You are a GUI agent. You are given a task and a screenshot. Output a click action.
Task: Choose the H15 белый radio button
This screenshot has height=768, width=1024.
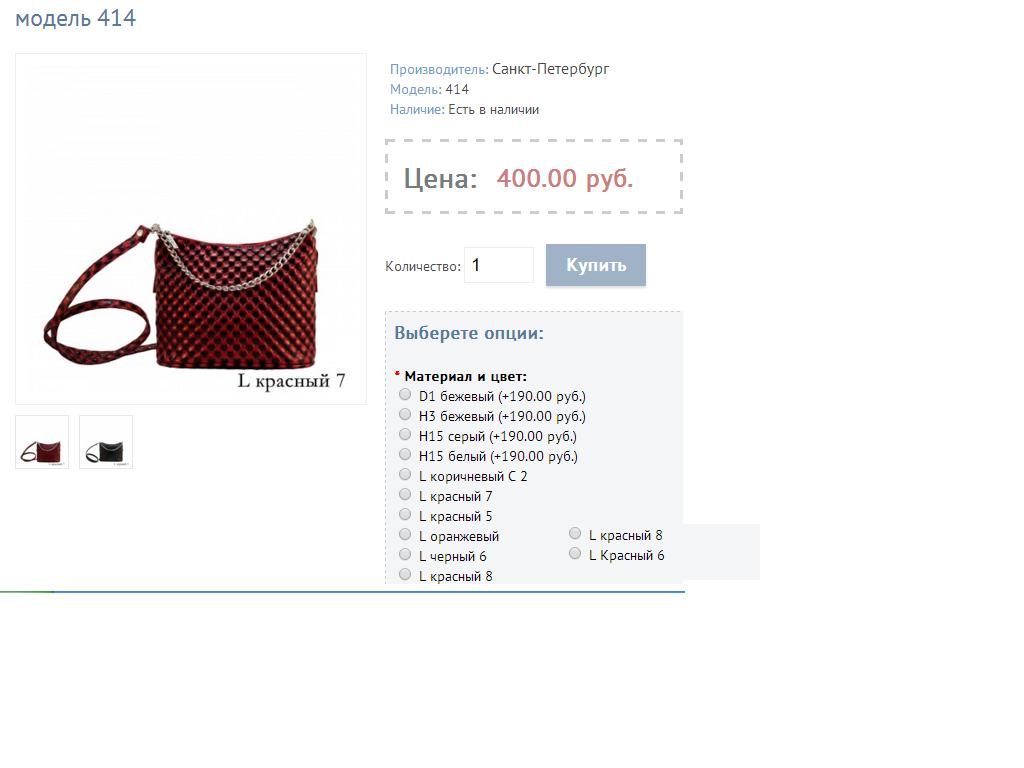click(405, 455)
